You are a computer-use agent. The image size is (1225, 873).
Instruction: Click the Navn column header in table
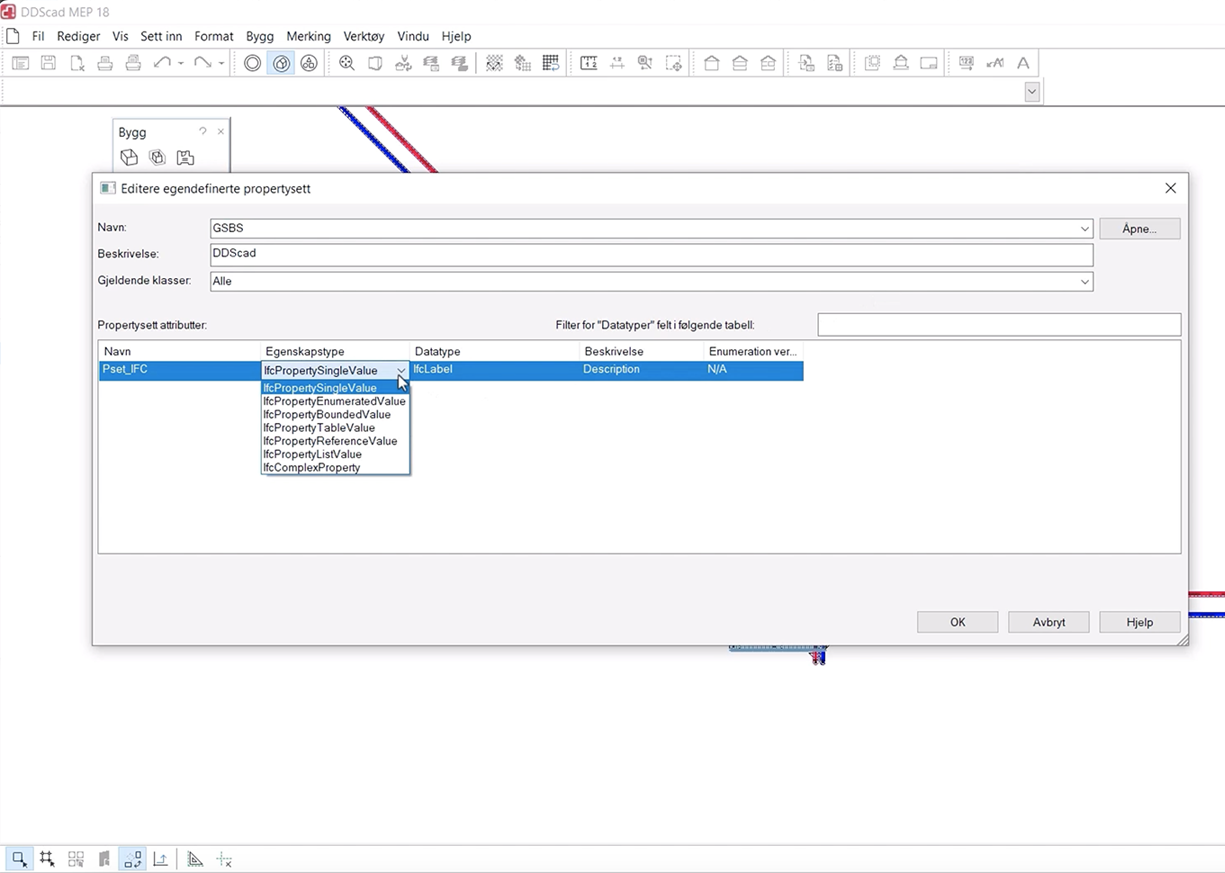179,352
